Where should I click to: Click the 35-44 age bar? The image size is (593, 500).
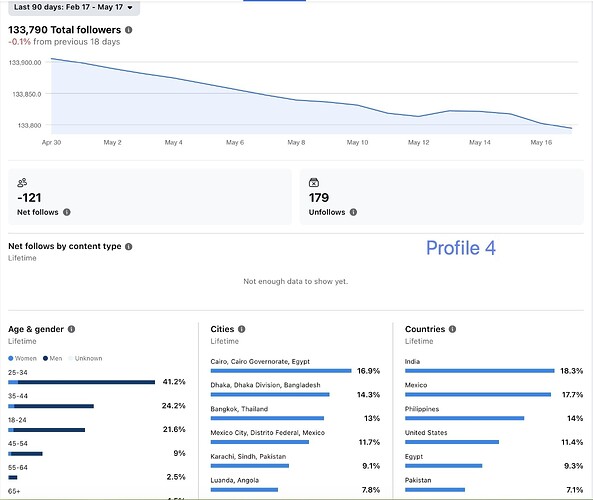tap(51, 406)
